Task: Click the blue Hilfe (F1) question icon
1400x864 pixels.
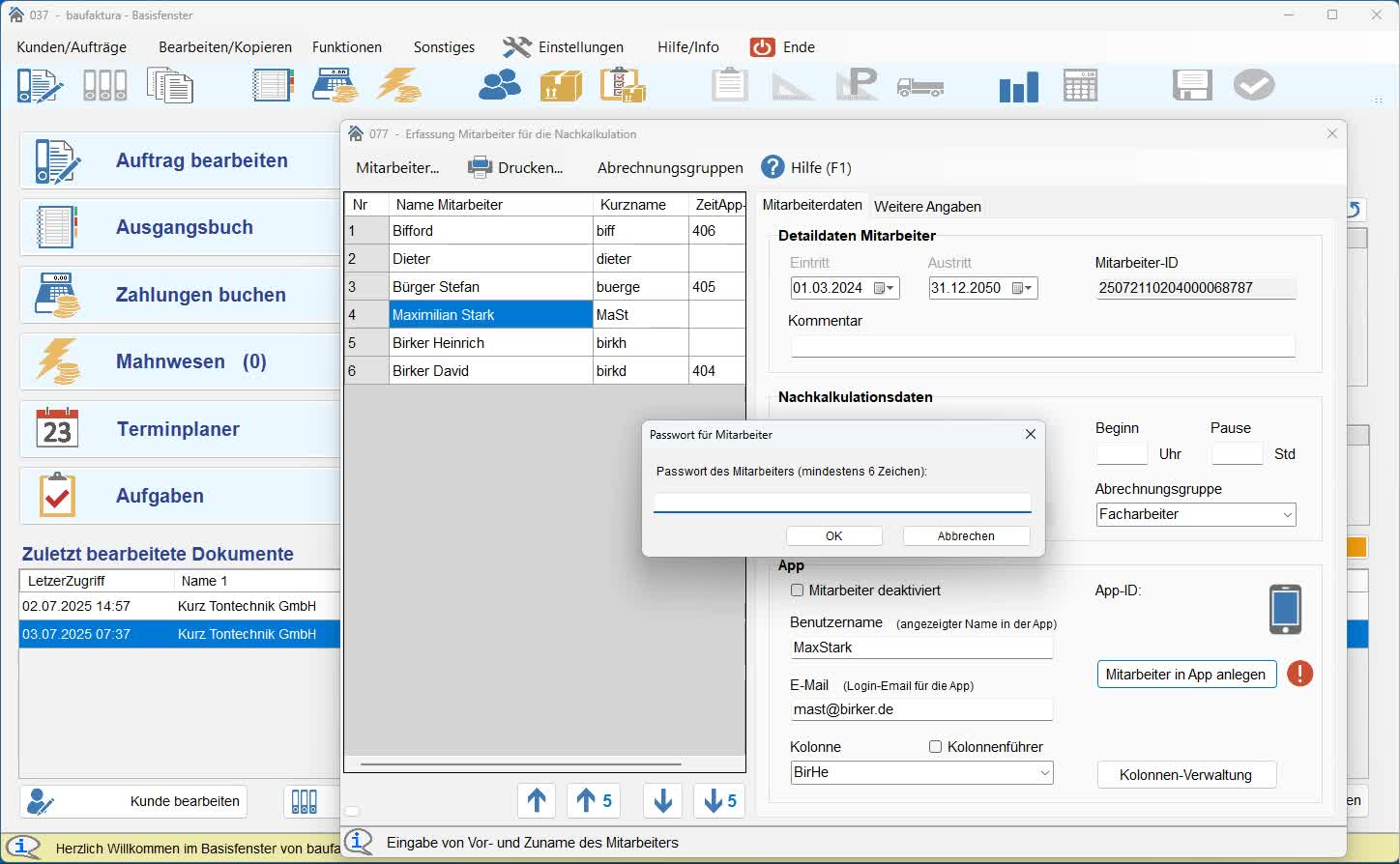Action: pyautogui.click(x=773, y=167)
